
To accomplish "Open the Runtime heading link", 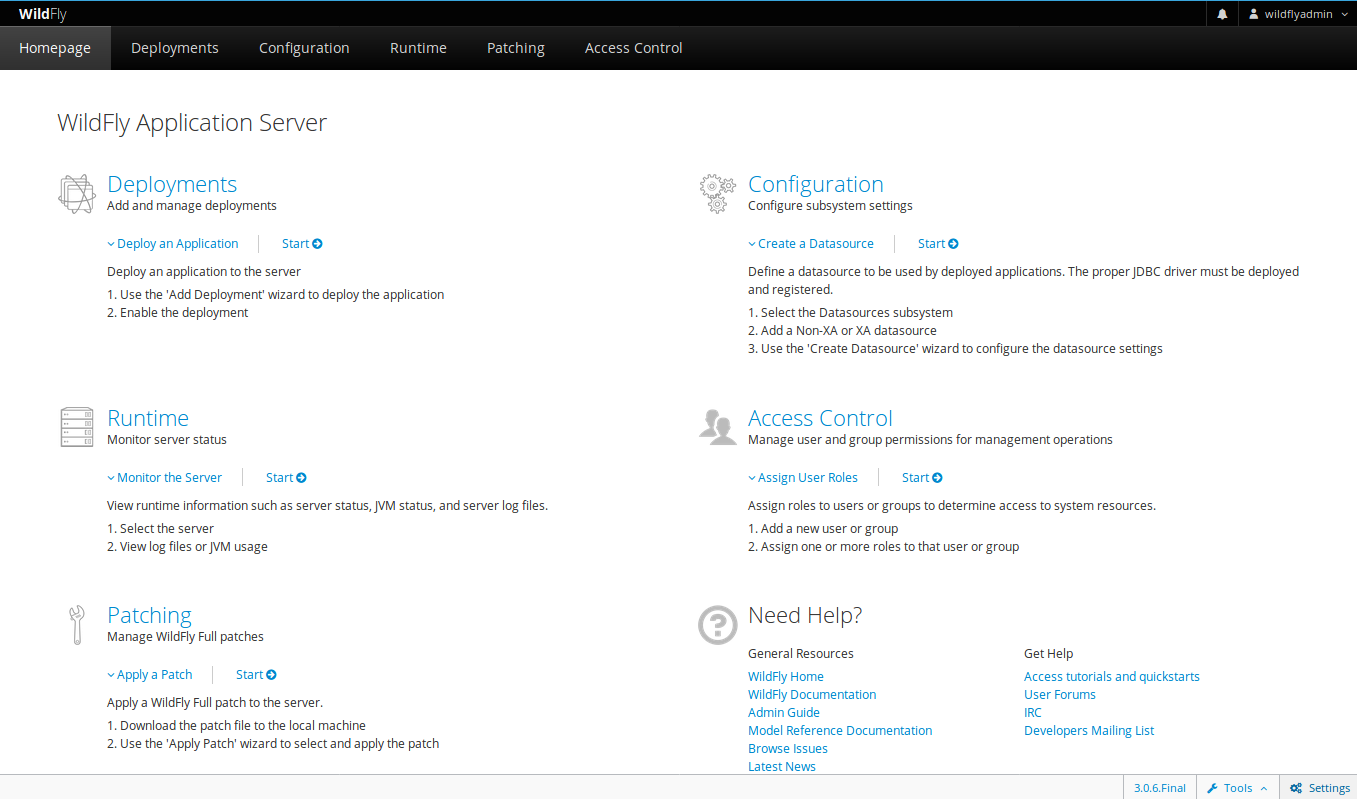I will (x=148, y=418).
